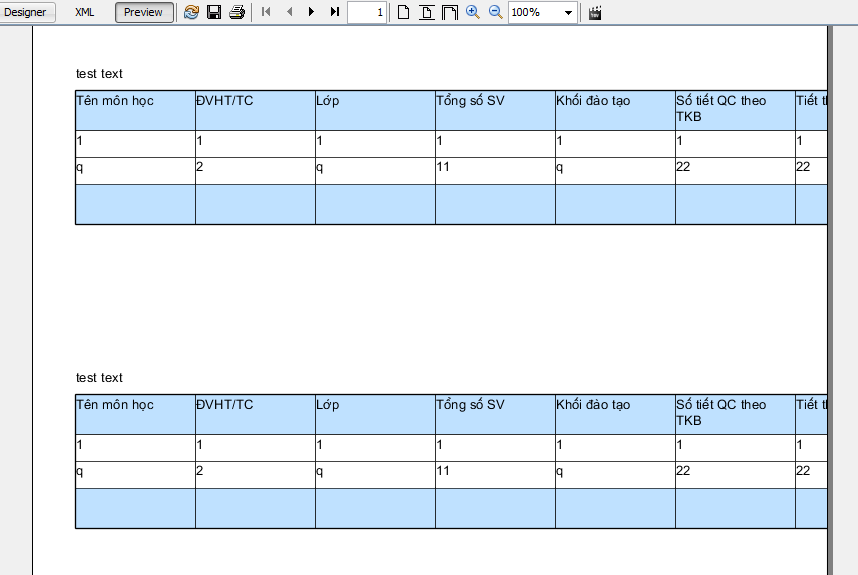Zoom in on the report preview
Screen dimensions: 858x575
[472, 12]
